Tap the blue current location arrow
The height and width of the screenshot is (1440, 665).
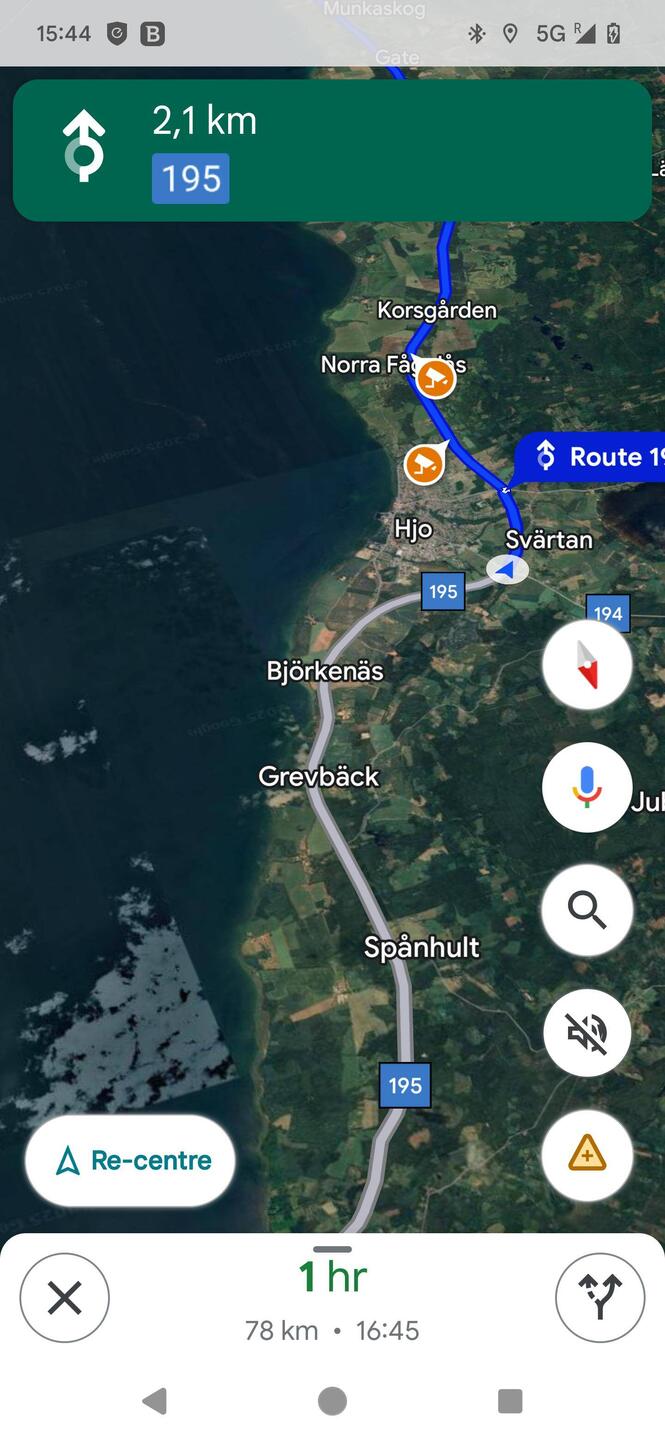[508, 569]
